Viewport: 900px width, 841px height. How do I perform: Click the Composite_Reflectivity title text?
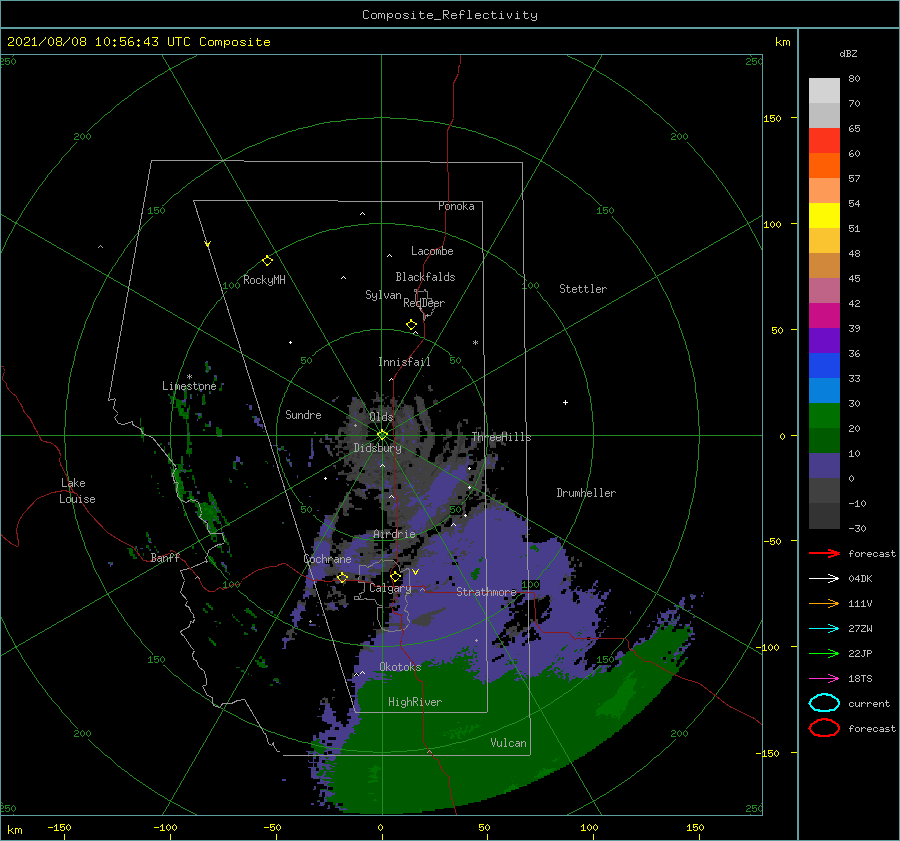click(450, 15)
